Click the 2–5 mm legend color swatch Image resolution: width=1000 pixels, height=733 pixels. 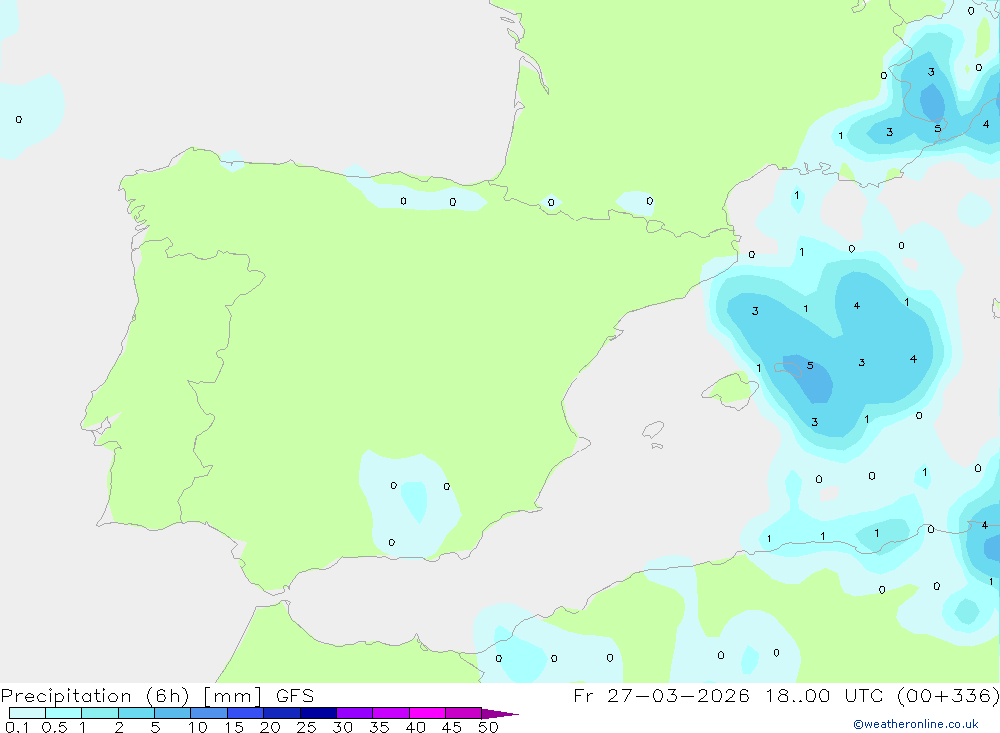pyautogui.click(x=136, y=713)
